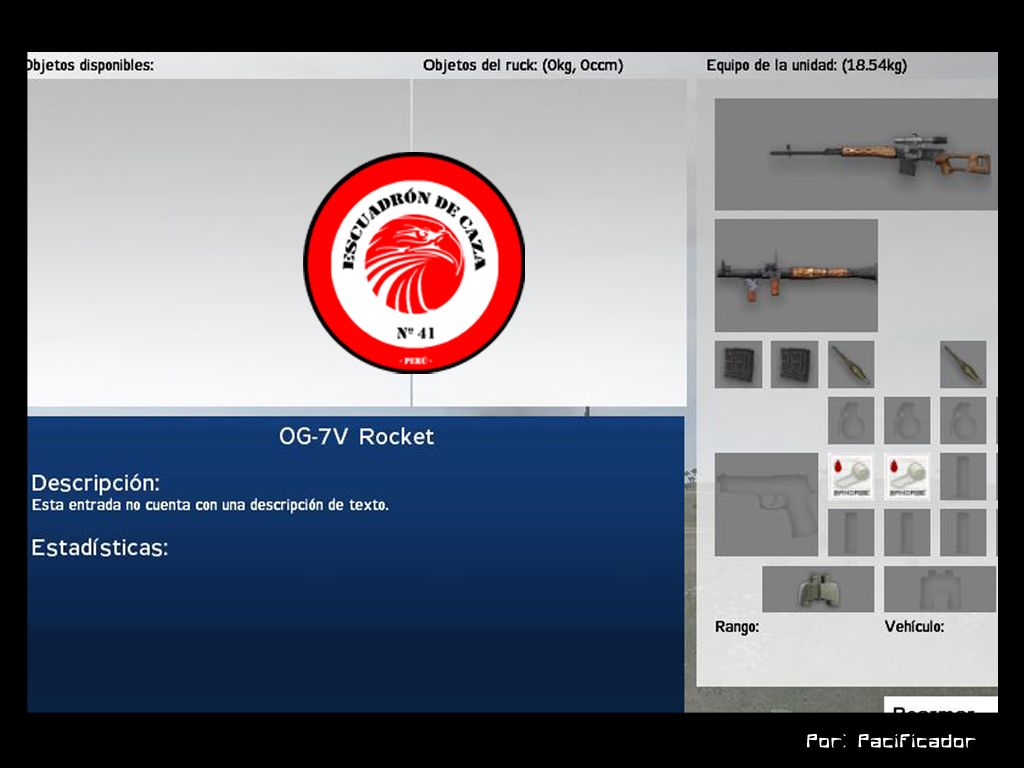Viewport: 1024px width, 768px height.
Task: Select the rocket next to the magazines
Action: 851,364
